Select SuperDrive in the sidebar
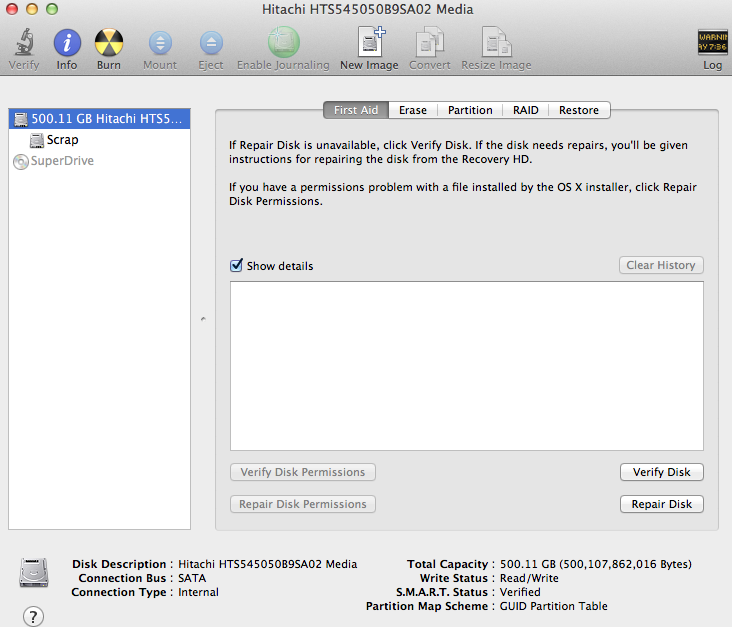The image size is (732, 627). 99,161
